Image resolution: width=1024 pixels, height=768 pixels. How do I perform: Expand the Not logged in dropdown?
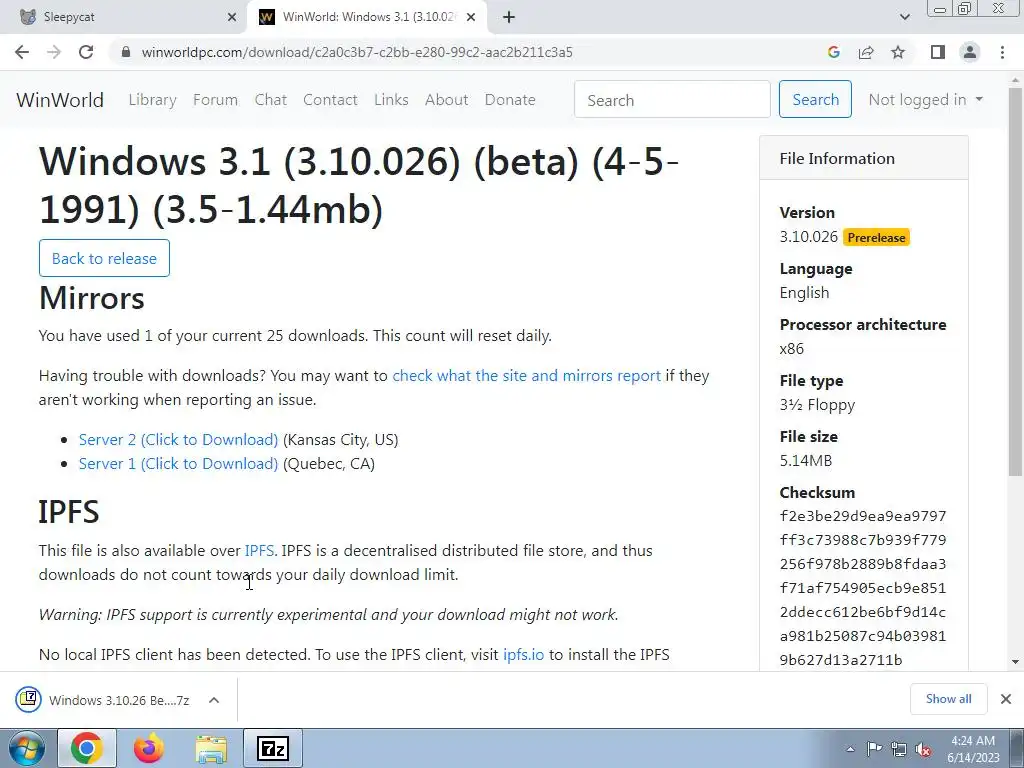pos(925,100)
